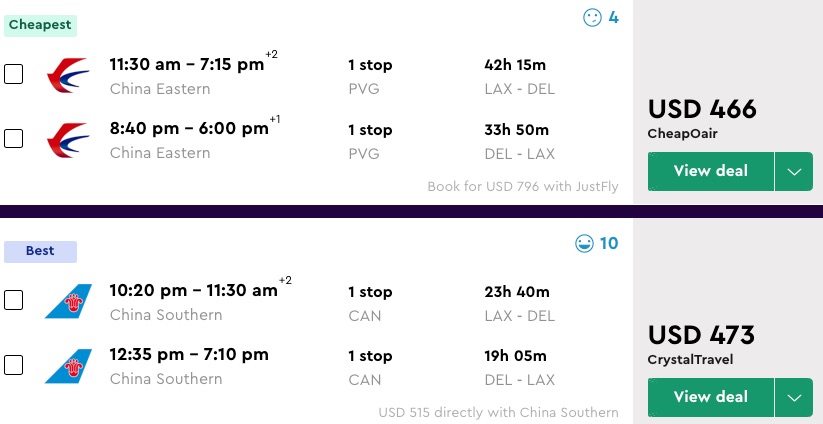Enable the 12:35 pm China Southern flight checkbox
This screenshot has width=823, height=424.
click(14, 365)
